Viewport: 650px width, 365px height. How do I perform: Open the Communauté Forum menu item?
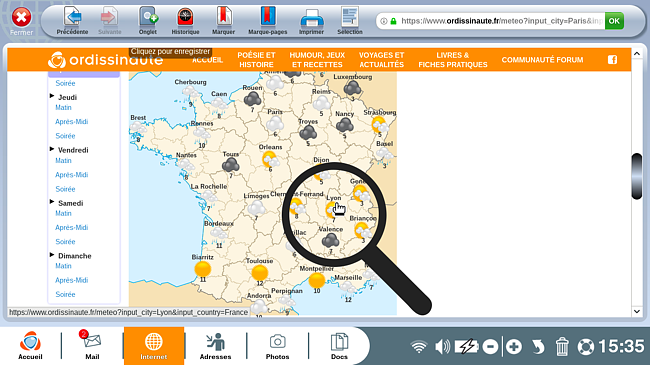point(542,60)
